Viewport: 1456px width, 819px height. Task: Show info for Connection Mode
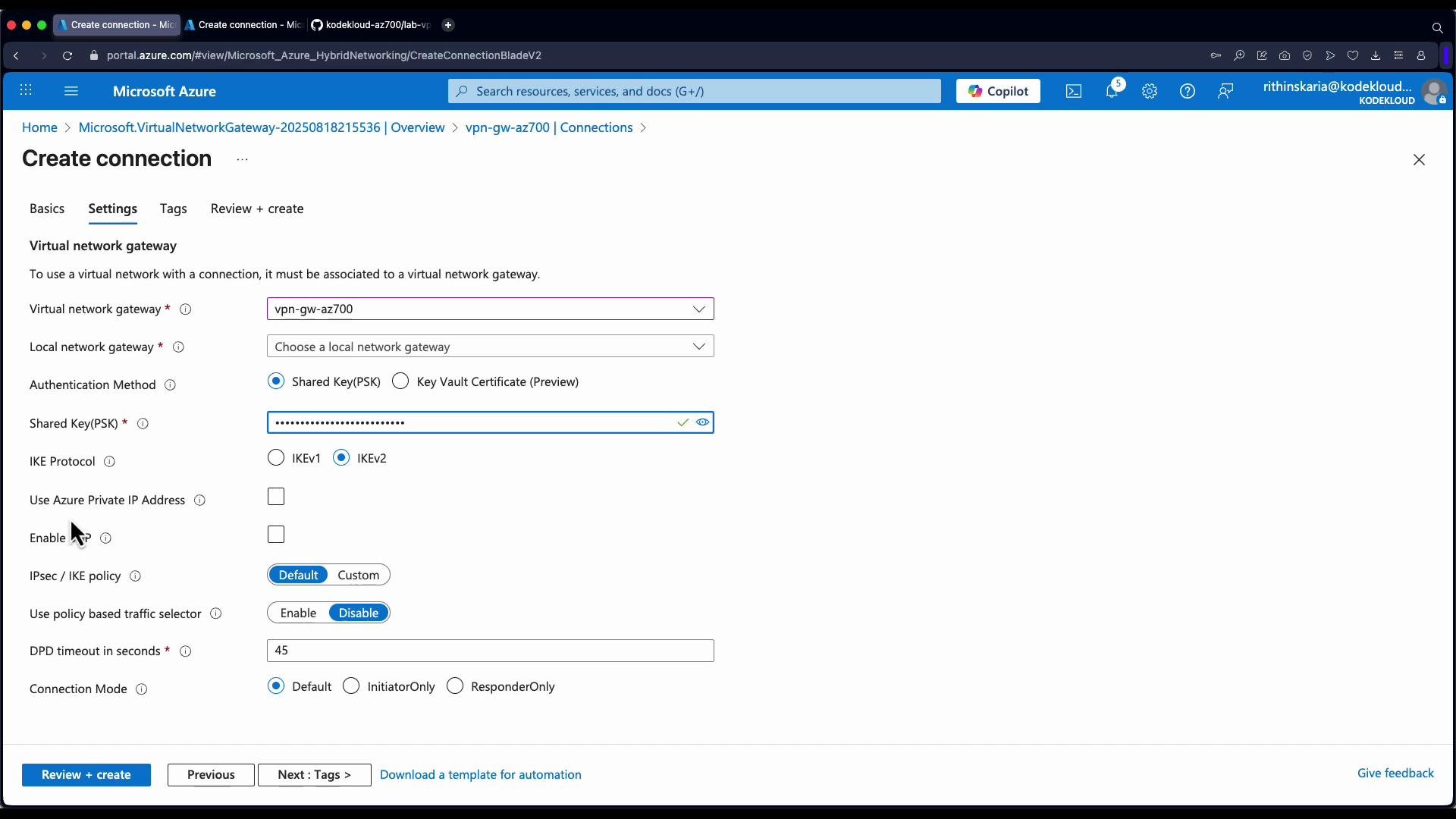[141, 689]
